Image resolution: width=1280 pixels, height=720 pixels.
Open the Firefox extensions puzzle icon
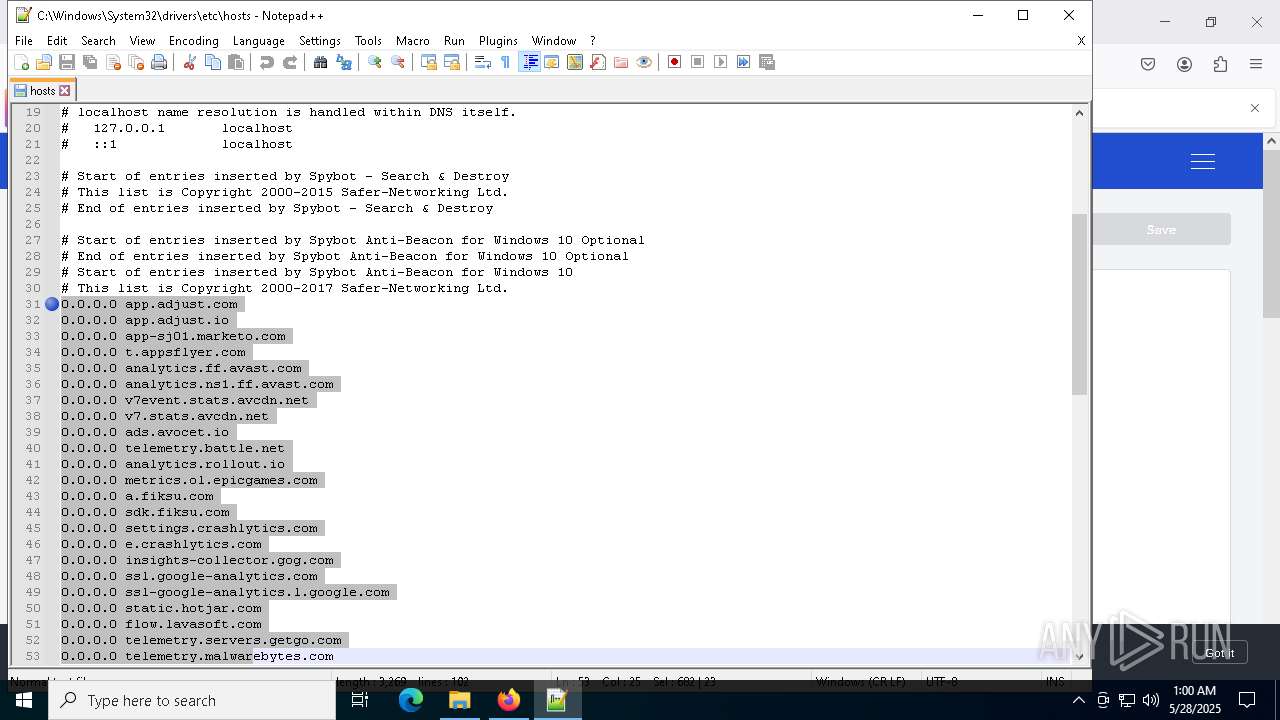pos(1220,64)
